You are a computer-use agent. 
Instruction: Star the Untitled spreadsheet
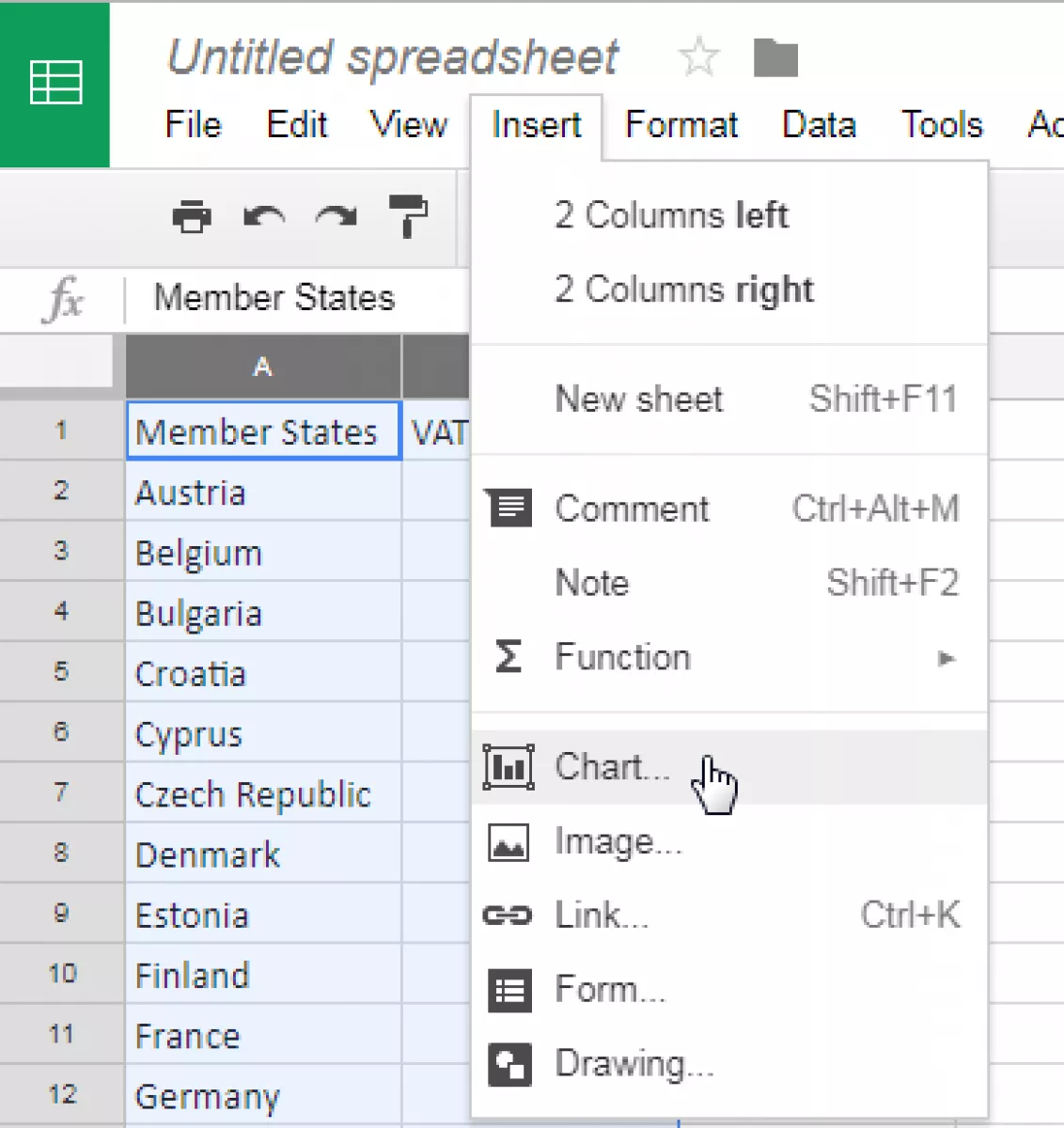pyautogui.click(x=698, y=57)
